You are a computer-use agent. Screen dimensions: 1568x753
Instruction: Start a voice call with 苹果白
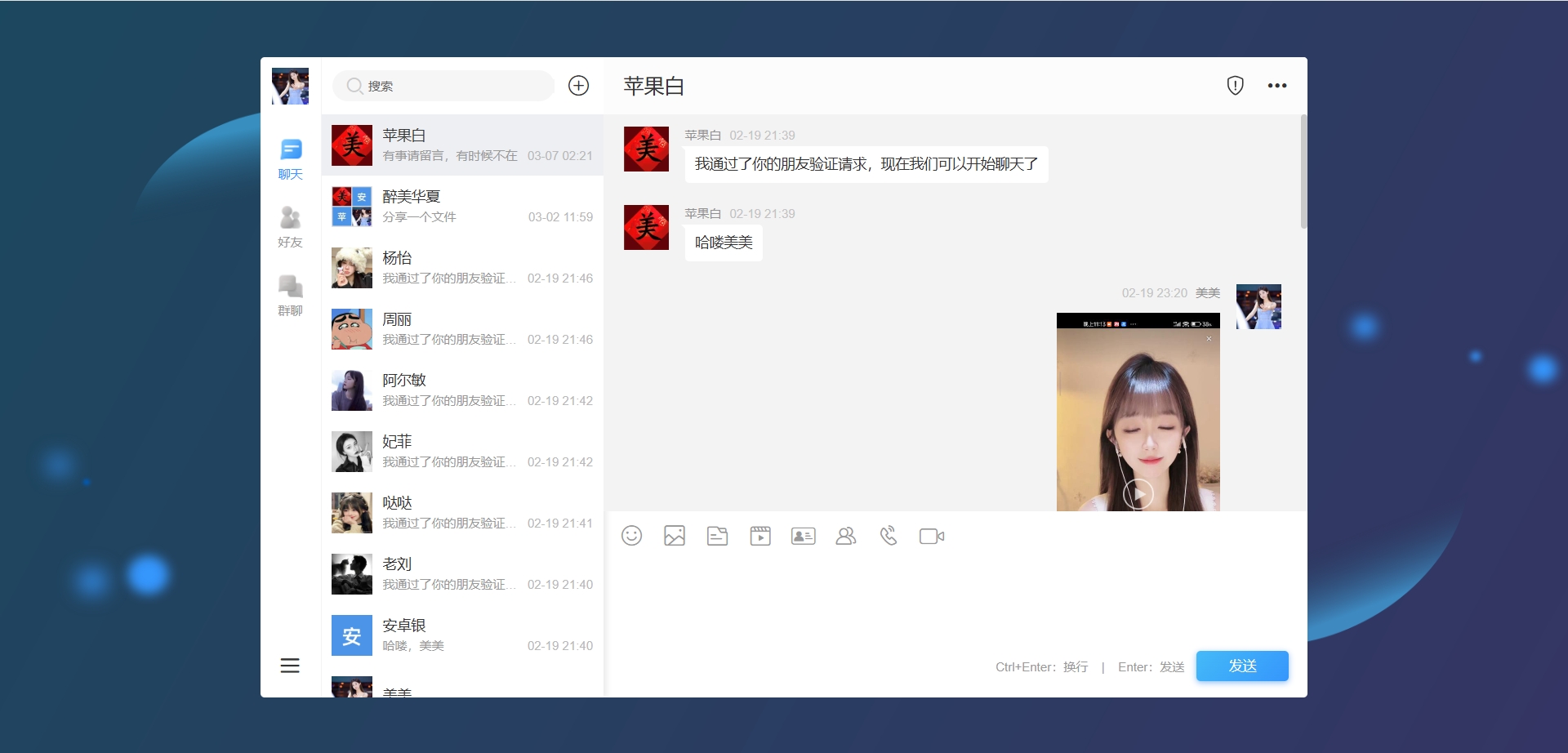[889, 536]
